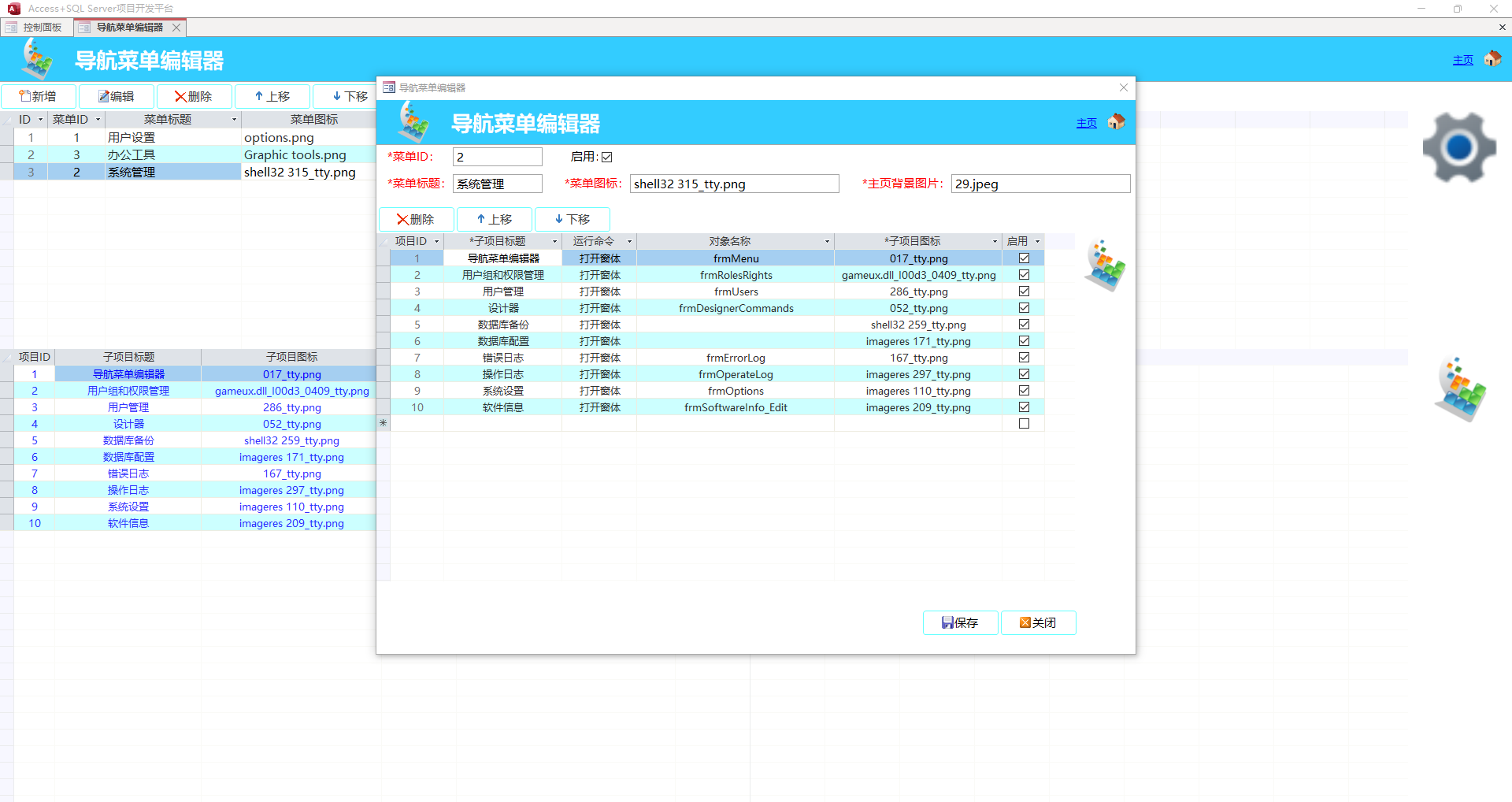Click 上移 in the main window toolbar
The image size is (1512, 802).
click(272, 96)
